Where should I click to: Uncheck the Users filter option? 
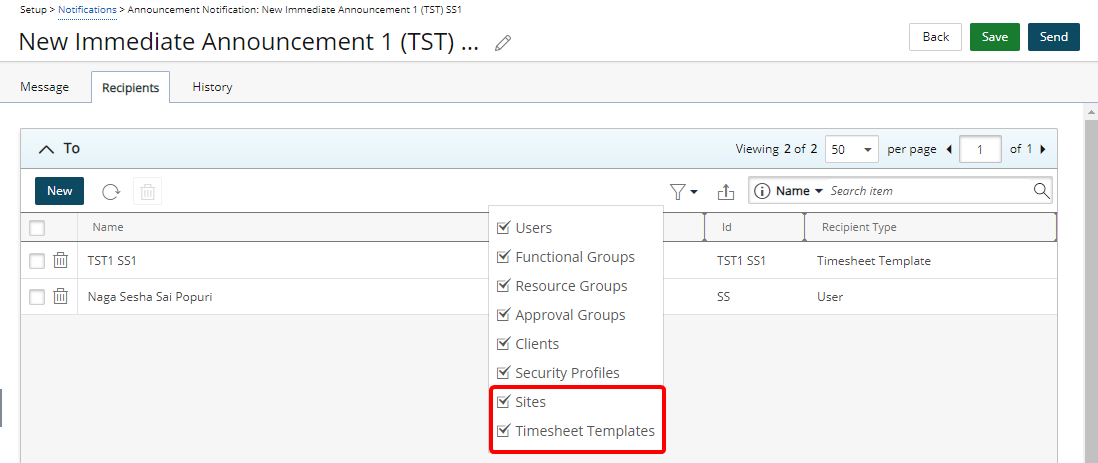(504, 228)
